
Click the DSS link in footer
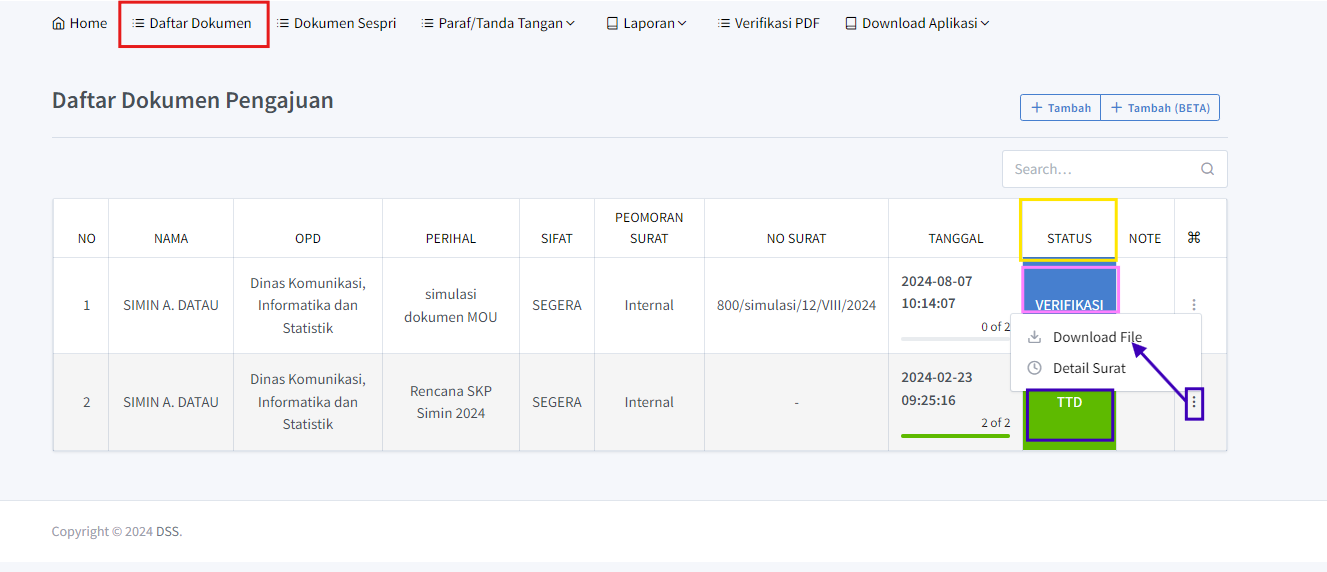point(167,531)
